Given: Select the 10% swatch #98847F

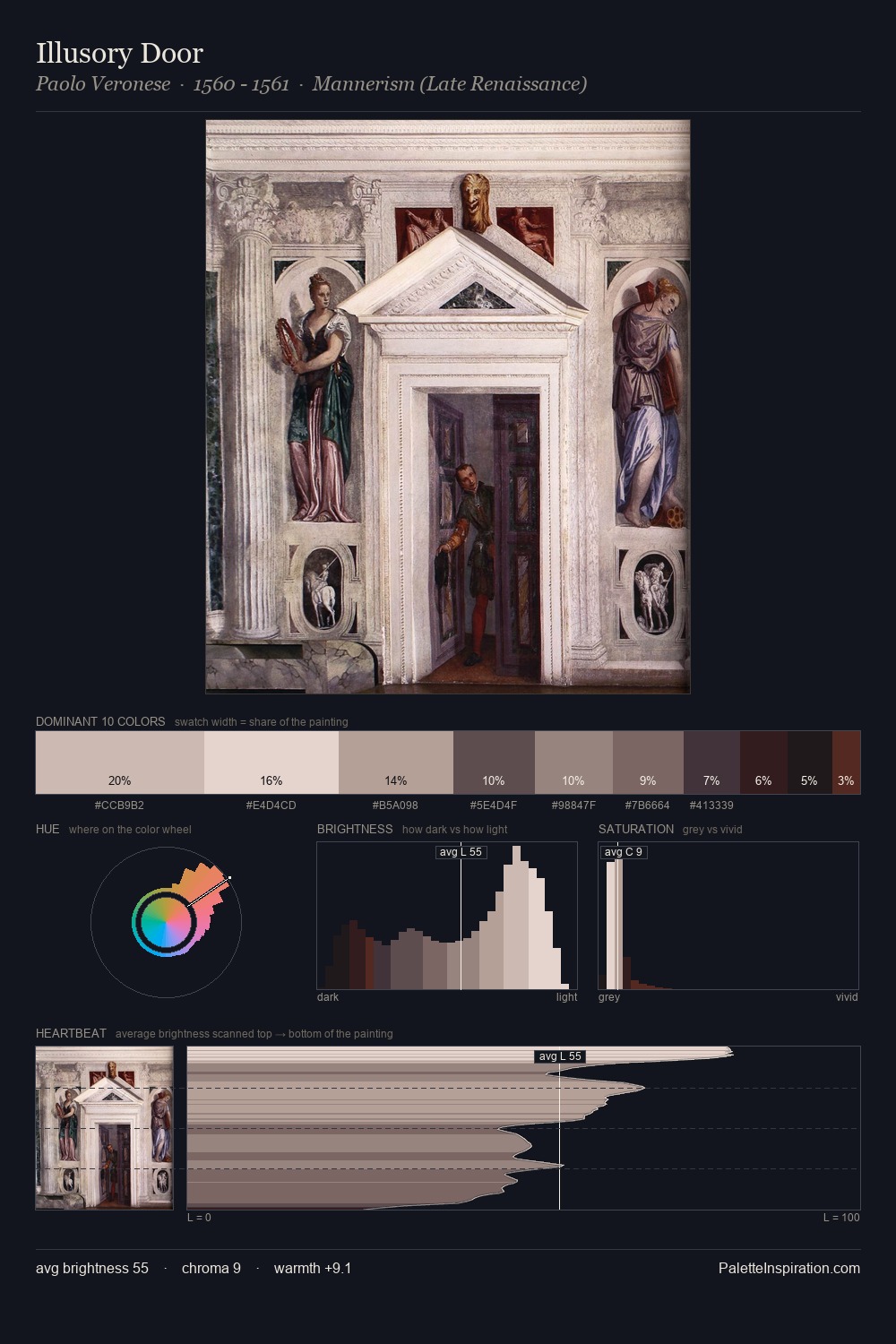Looking at the screenshot, I should coord(573,762).
